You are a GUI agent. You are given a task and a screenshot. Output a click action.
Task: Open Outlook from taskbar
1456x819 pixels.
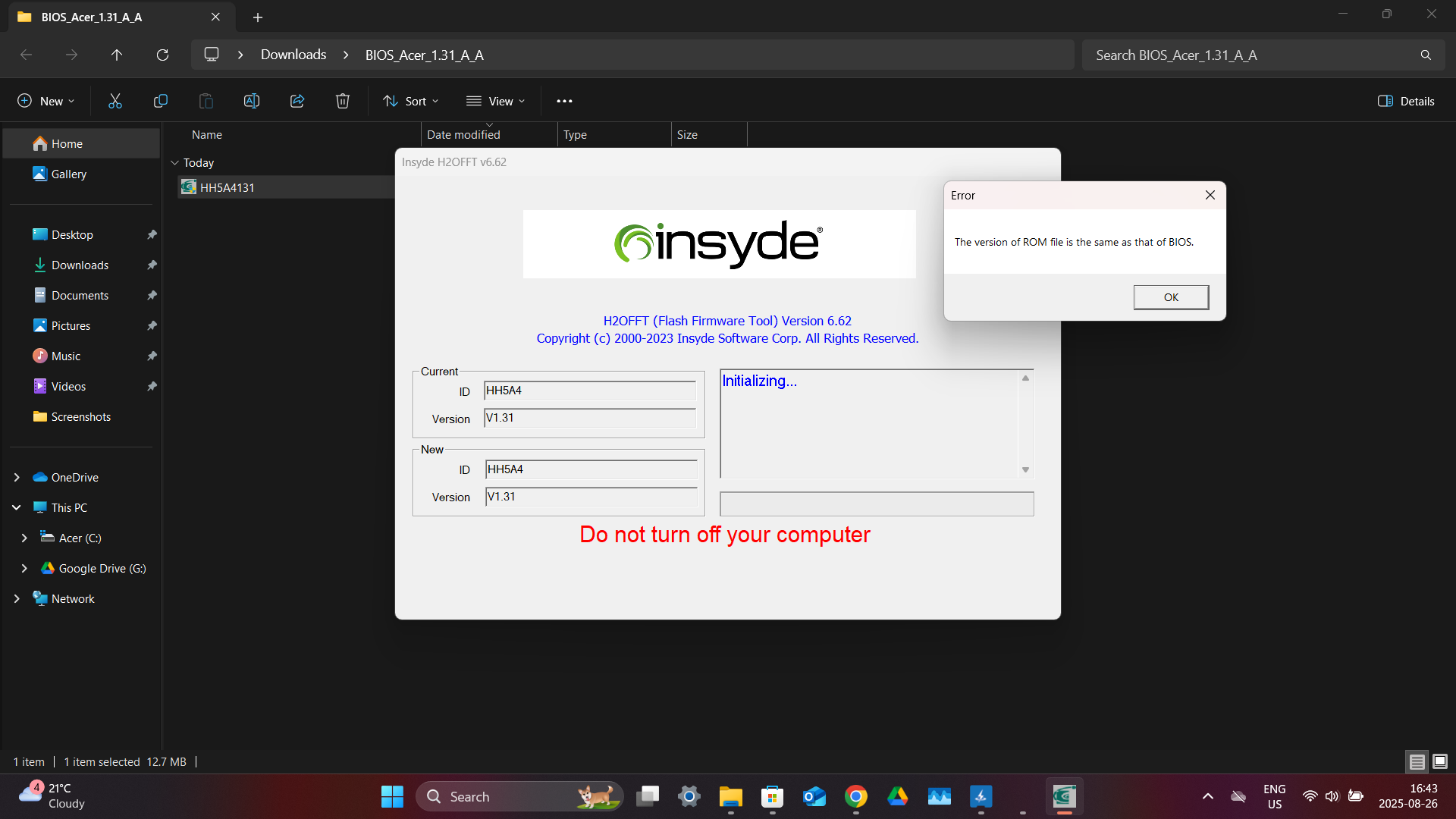click(814, 796)
